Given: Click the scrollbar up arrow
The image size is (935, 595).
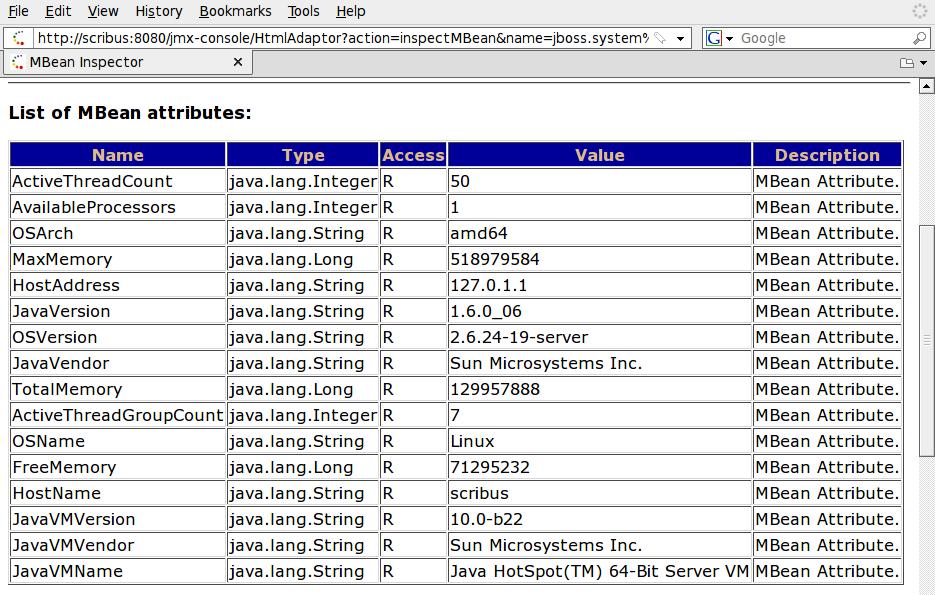Looking at the screenshot, I should pos(926,87).
